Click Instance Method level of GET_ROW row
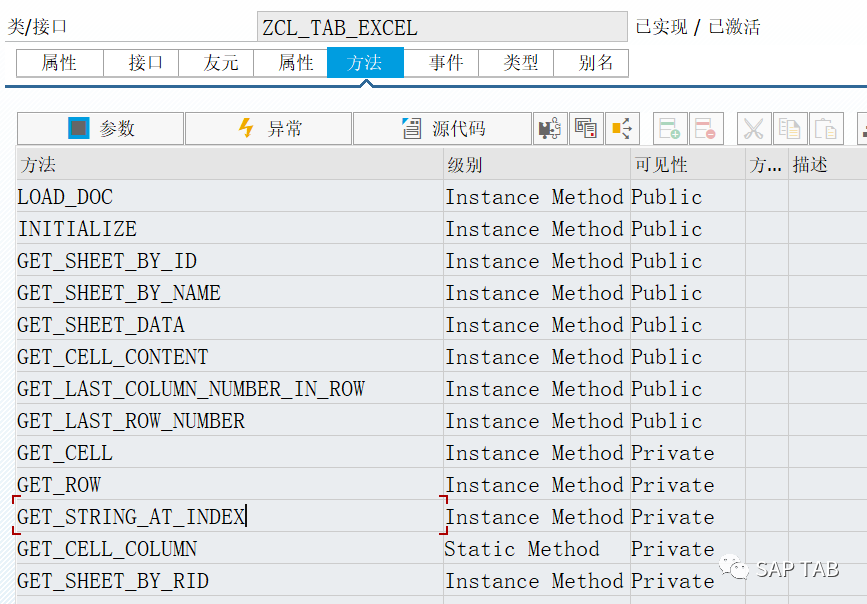Image resolution: width=867 pixels, height=604 pixels. tap(537, 486)
